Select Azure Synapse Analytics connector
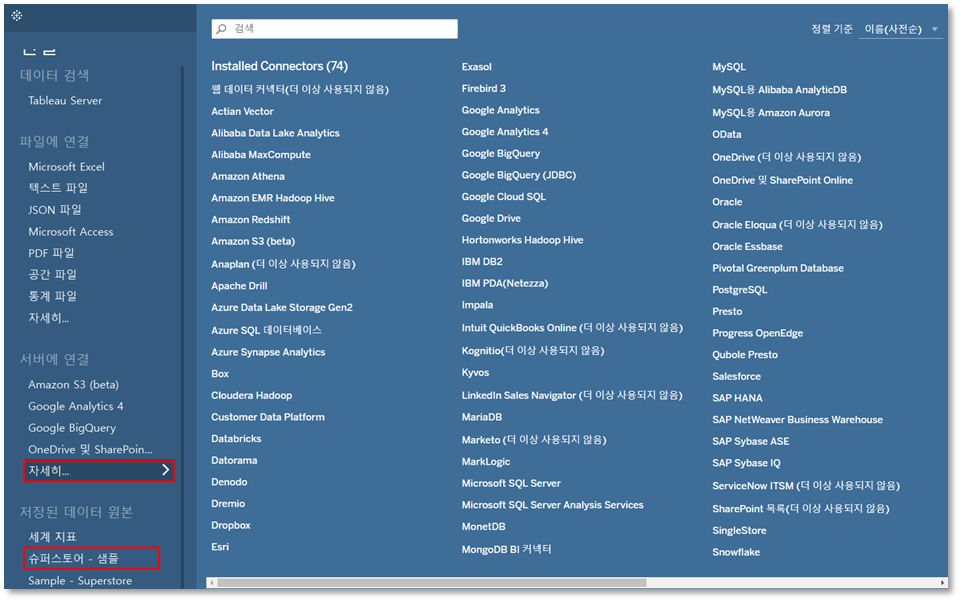This screenshot has width=961, height=602. click(268, 352)
